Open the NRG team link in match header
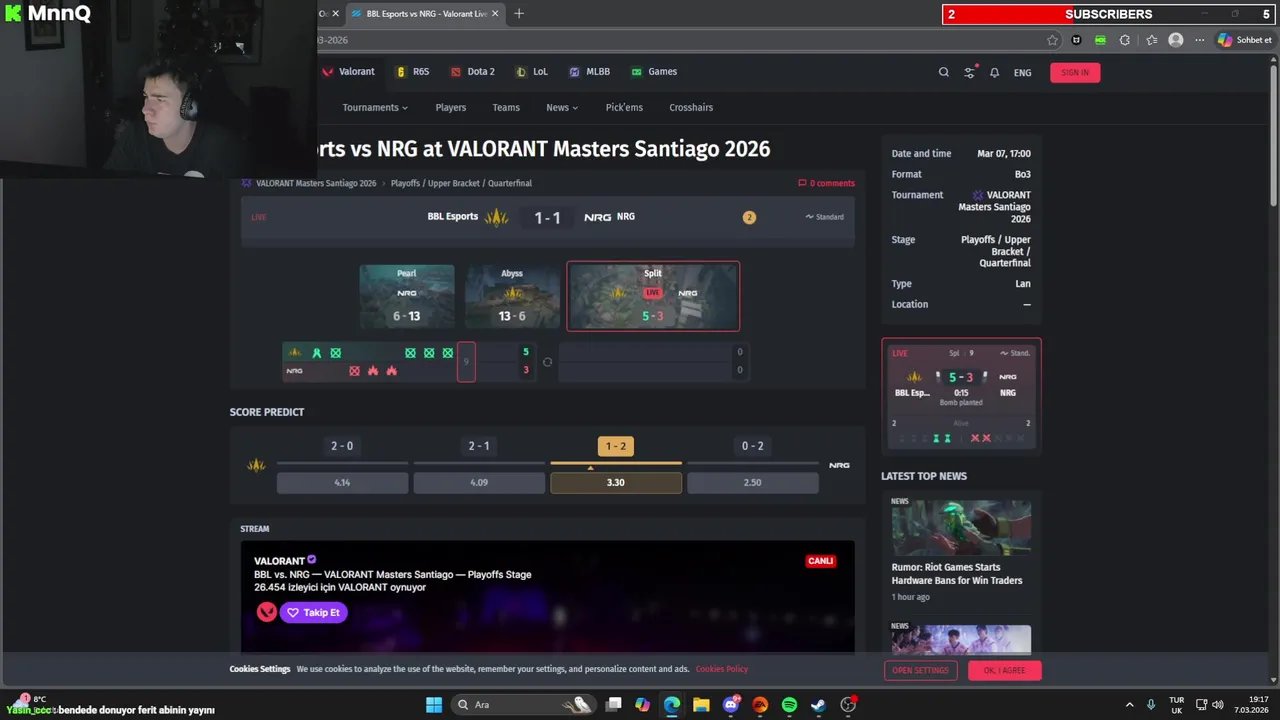 coord(609,217)
